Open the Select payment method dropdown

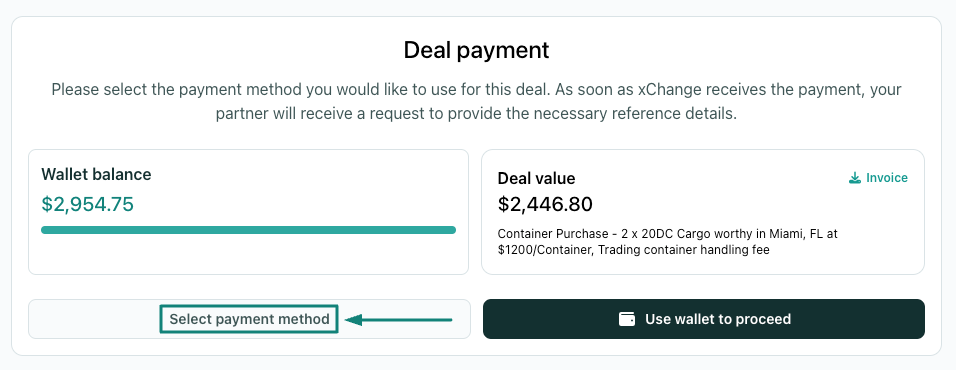pyautogui.click(x=249, y=319)
